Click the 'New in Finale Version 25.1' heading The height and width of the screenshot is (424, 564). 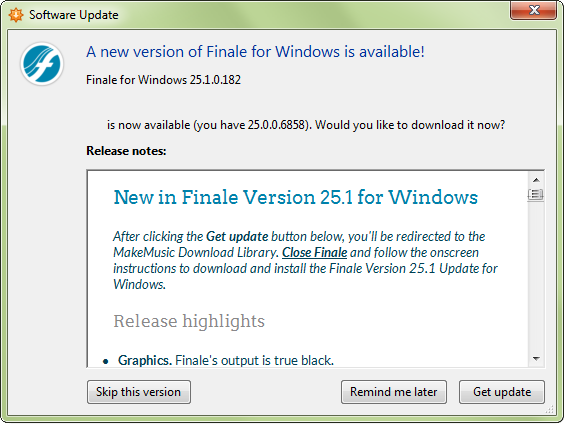296,197
